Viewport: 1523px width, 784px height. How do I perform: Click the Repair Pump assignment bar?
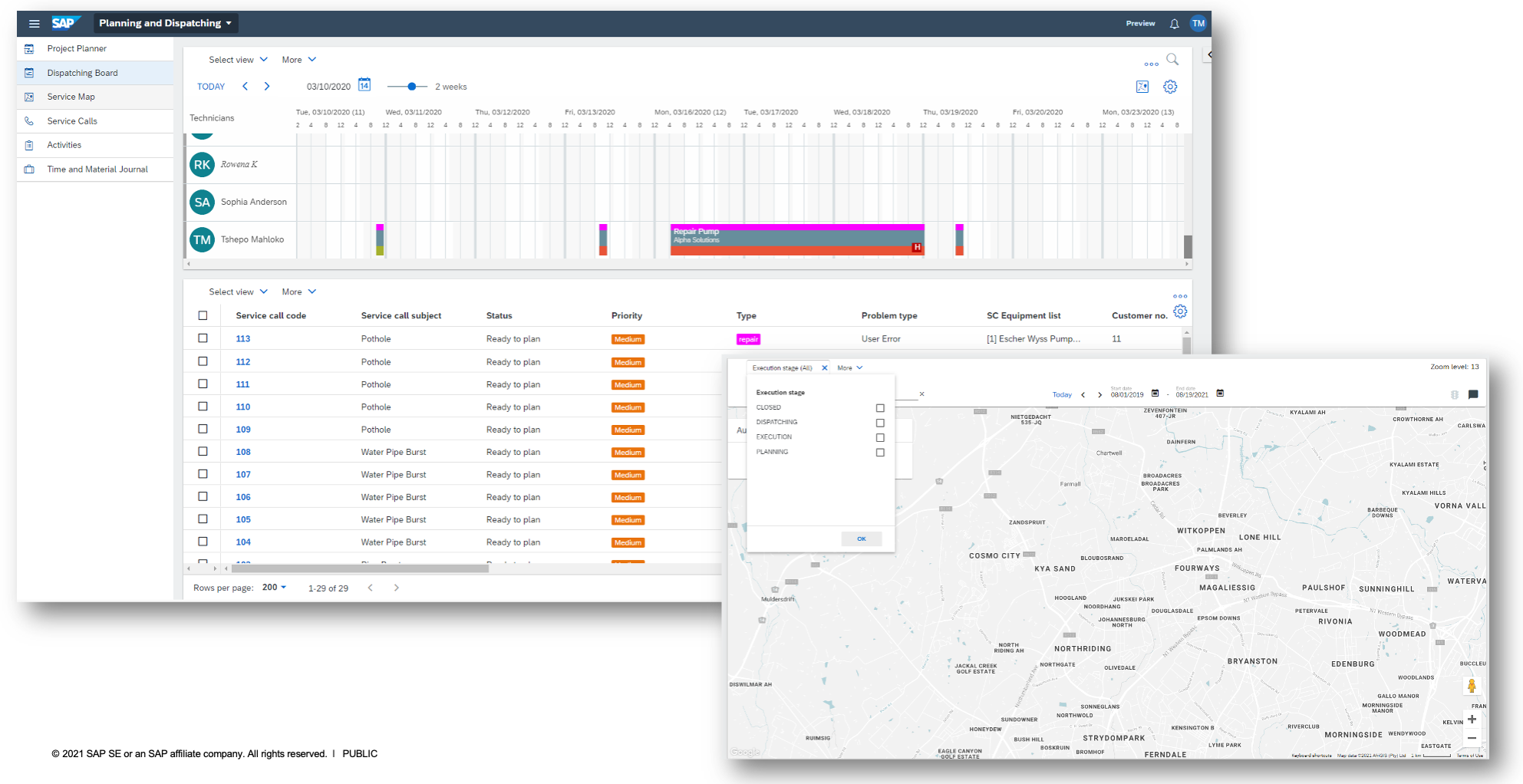point(796,240)
